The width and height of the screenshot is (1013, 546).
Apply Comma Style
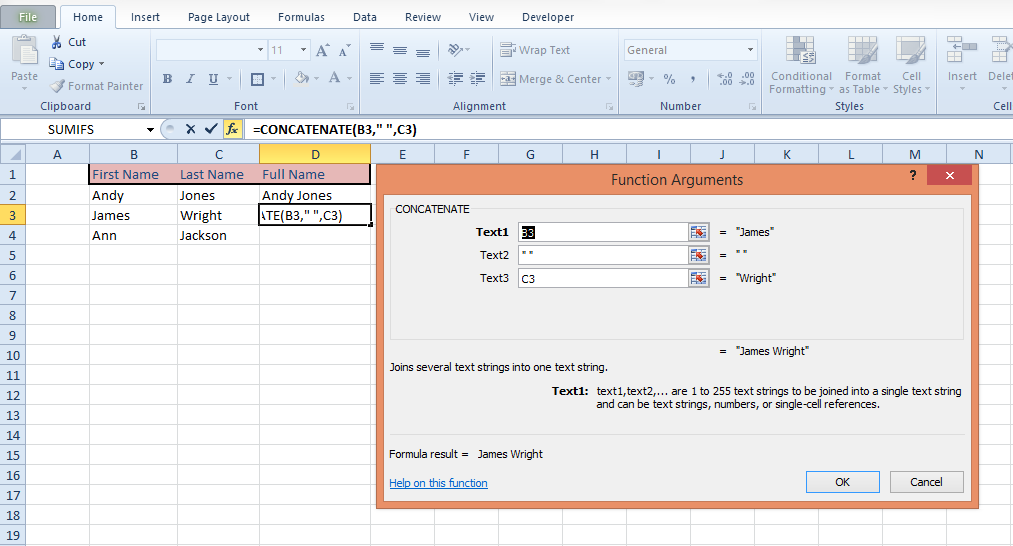(693, 79)
